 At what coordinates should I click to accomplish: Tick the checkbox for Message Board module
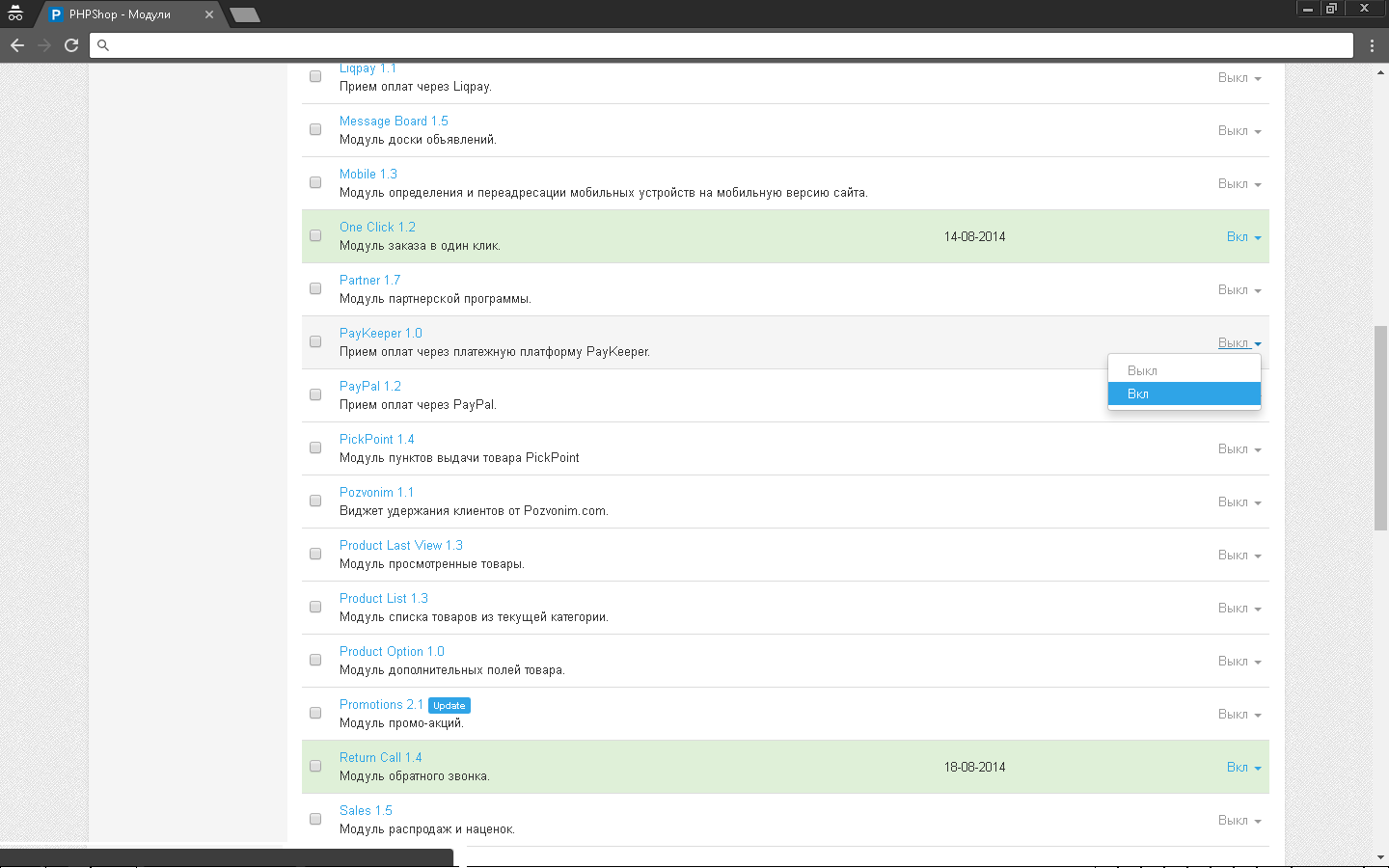tap(315, 129)
